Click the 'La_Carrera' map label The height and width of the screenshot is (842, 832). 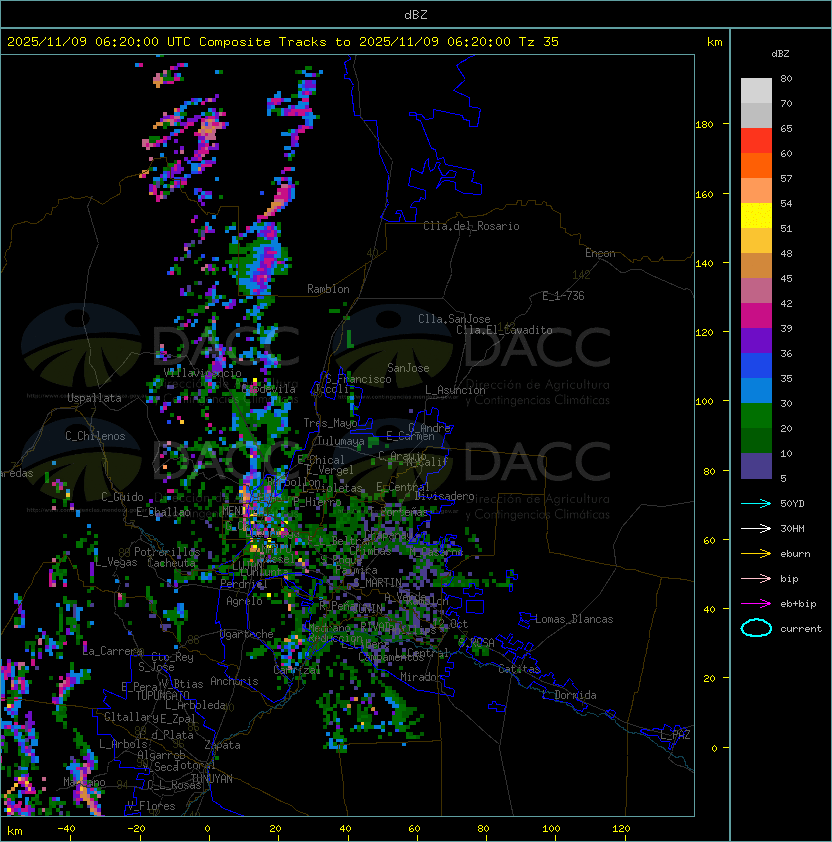point(113,651)
